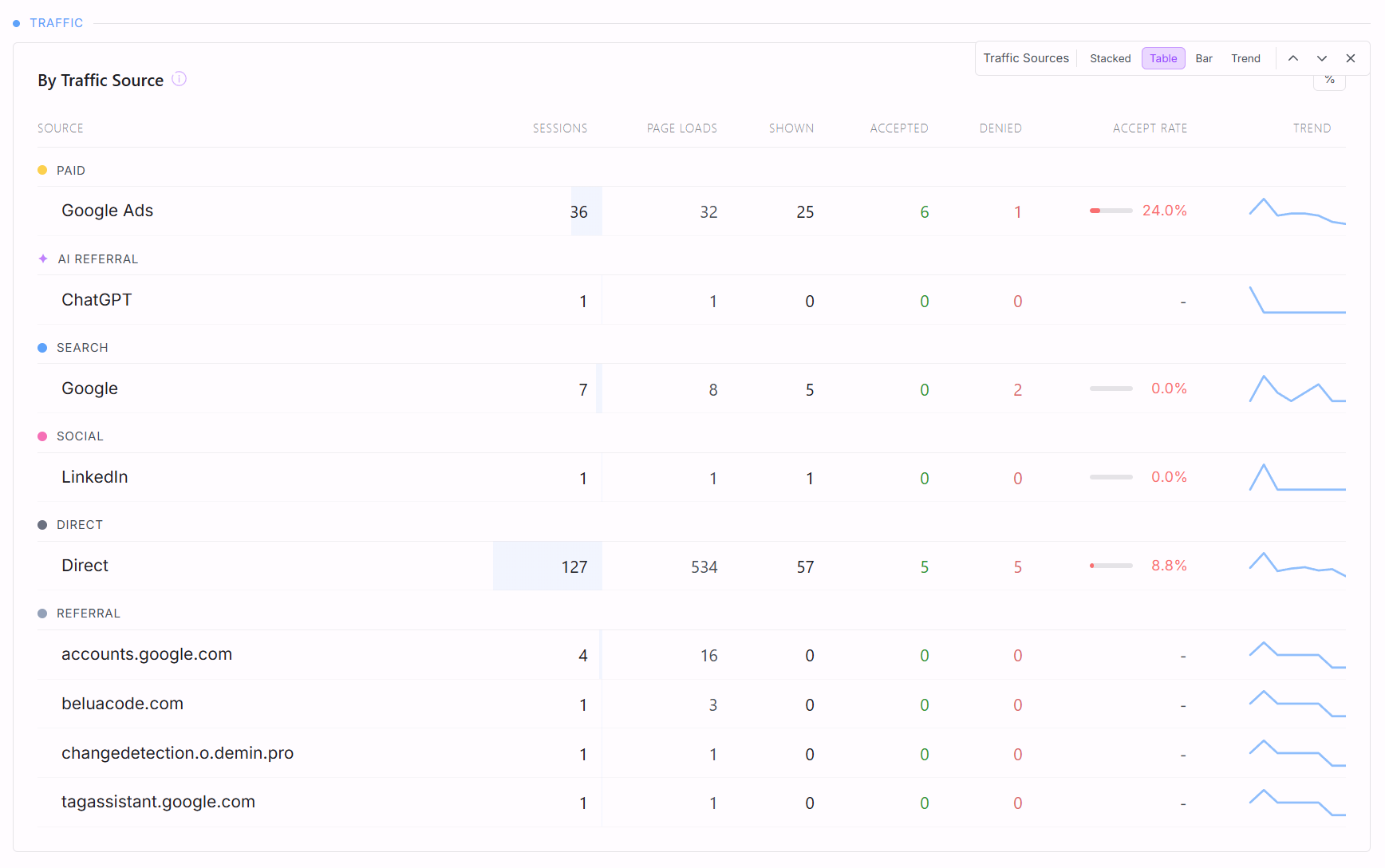Click the yellow Paid group dot
Viewport: 1385px width, 868px height.
(x=42, y=170)
